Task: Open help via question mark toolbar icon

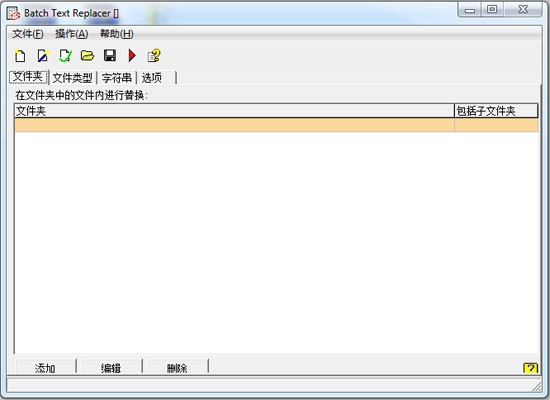Action: pos(154,56)
